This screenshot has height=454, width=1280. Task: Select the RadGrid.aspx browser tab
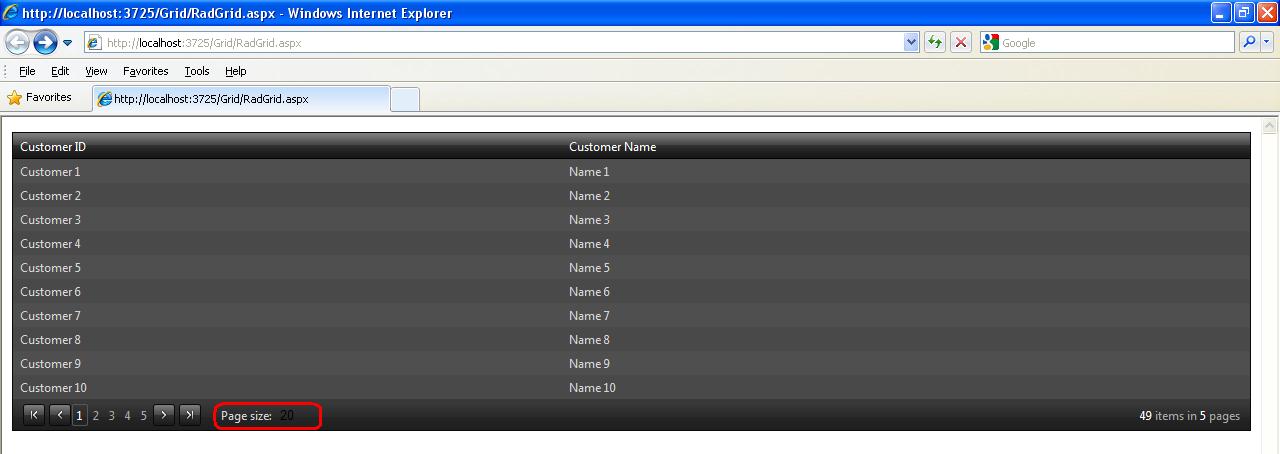point(240,99)
